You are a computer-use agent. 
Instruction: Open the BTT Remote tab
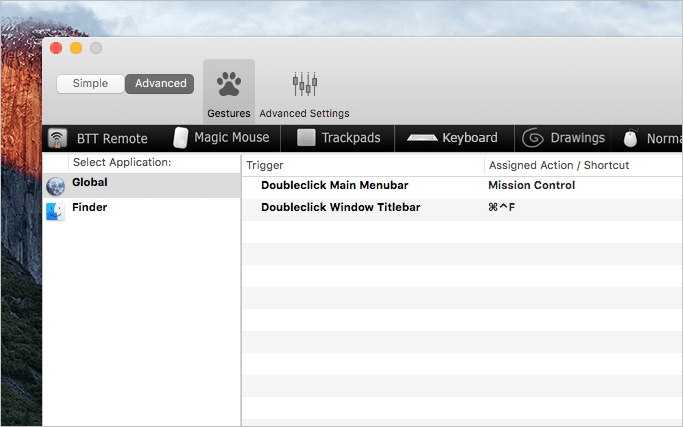[x=98, y=139]
